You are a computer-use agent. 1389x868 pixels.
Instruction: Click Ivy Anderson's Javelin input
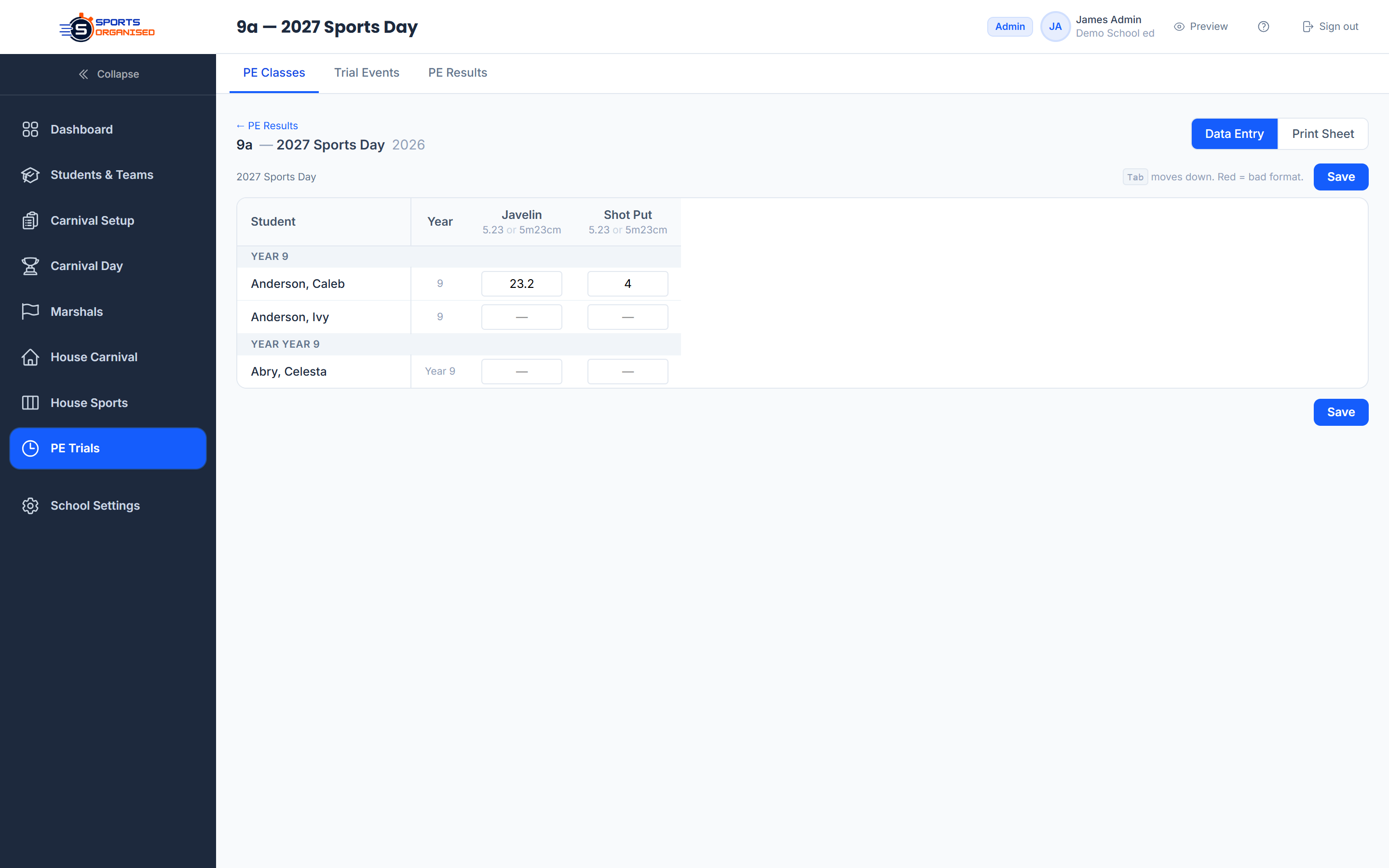click(521, 317)
